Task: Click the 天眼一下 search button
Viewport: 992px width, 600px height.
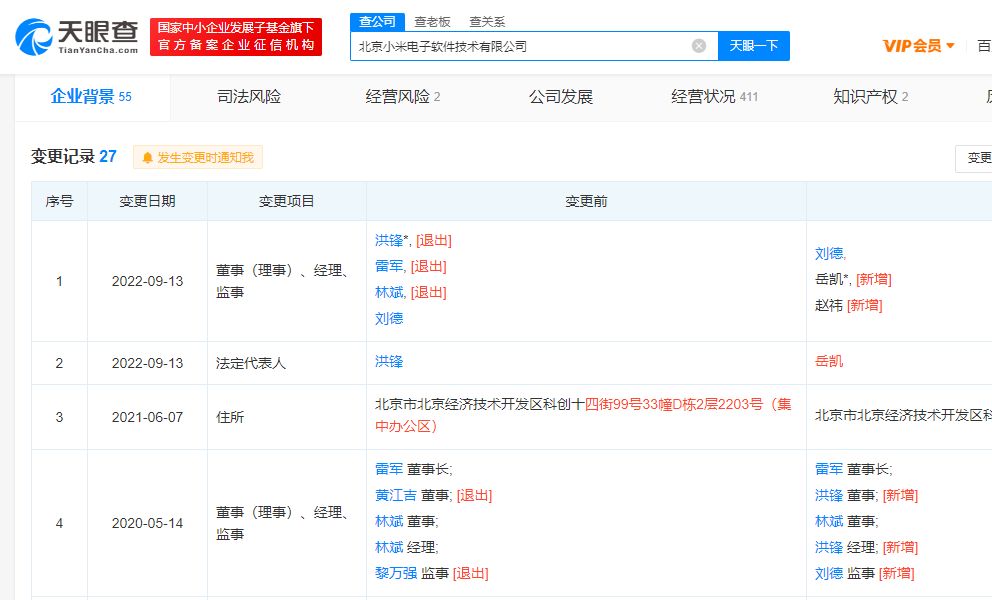Action: 755,45
